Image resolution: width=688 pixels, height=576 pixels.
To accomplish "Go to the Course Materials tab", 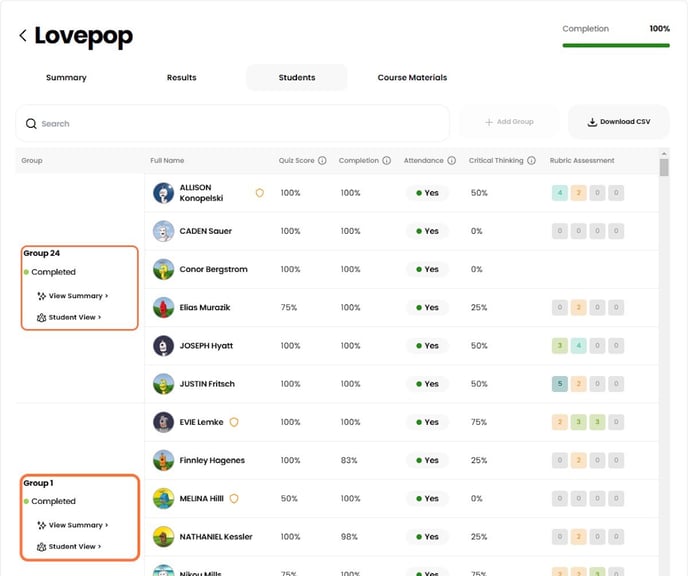I will (x=412, y=78).
